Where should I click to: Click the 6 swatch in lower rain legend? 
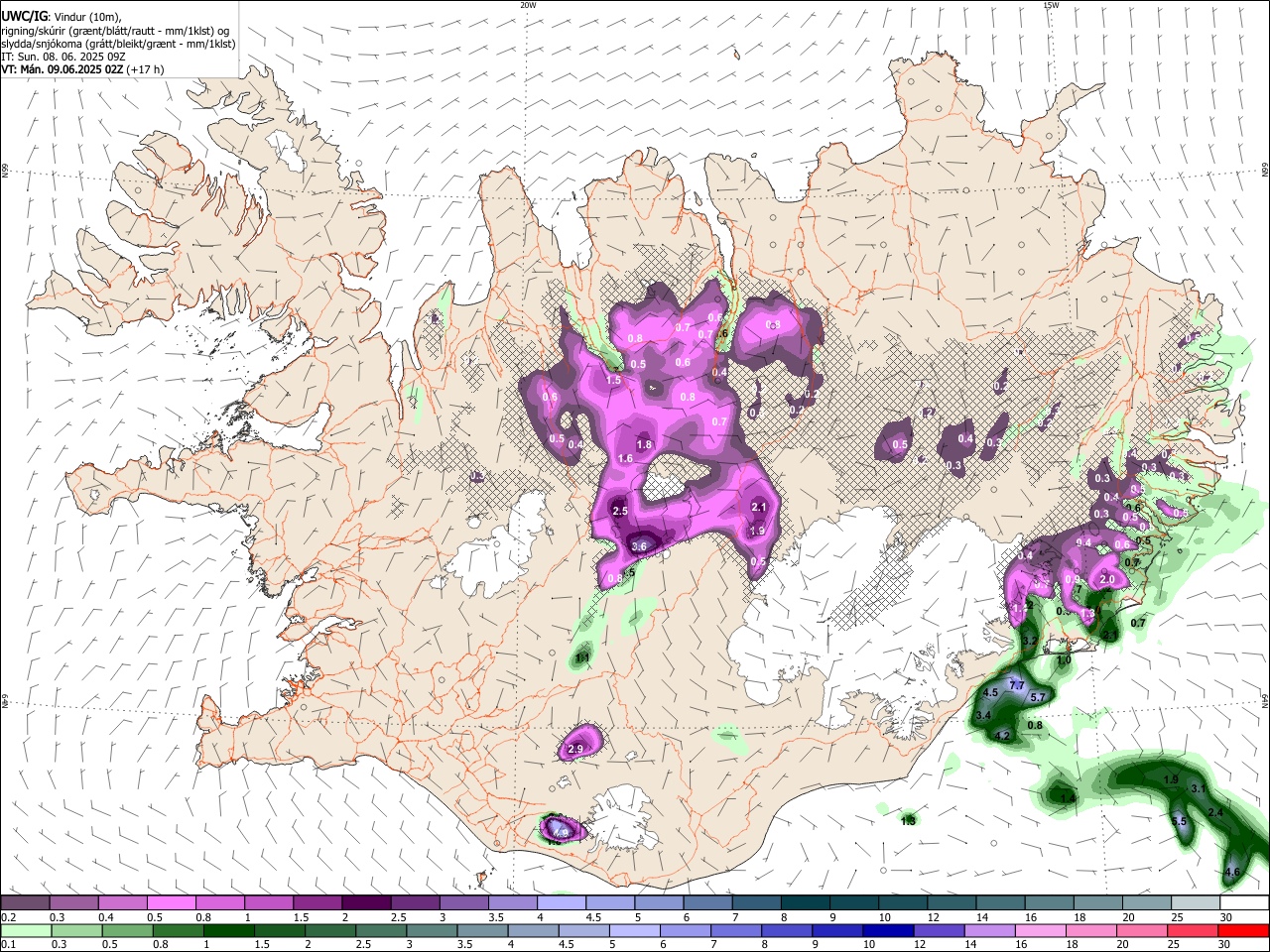[686, 930]
